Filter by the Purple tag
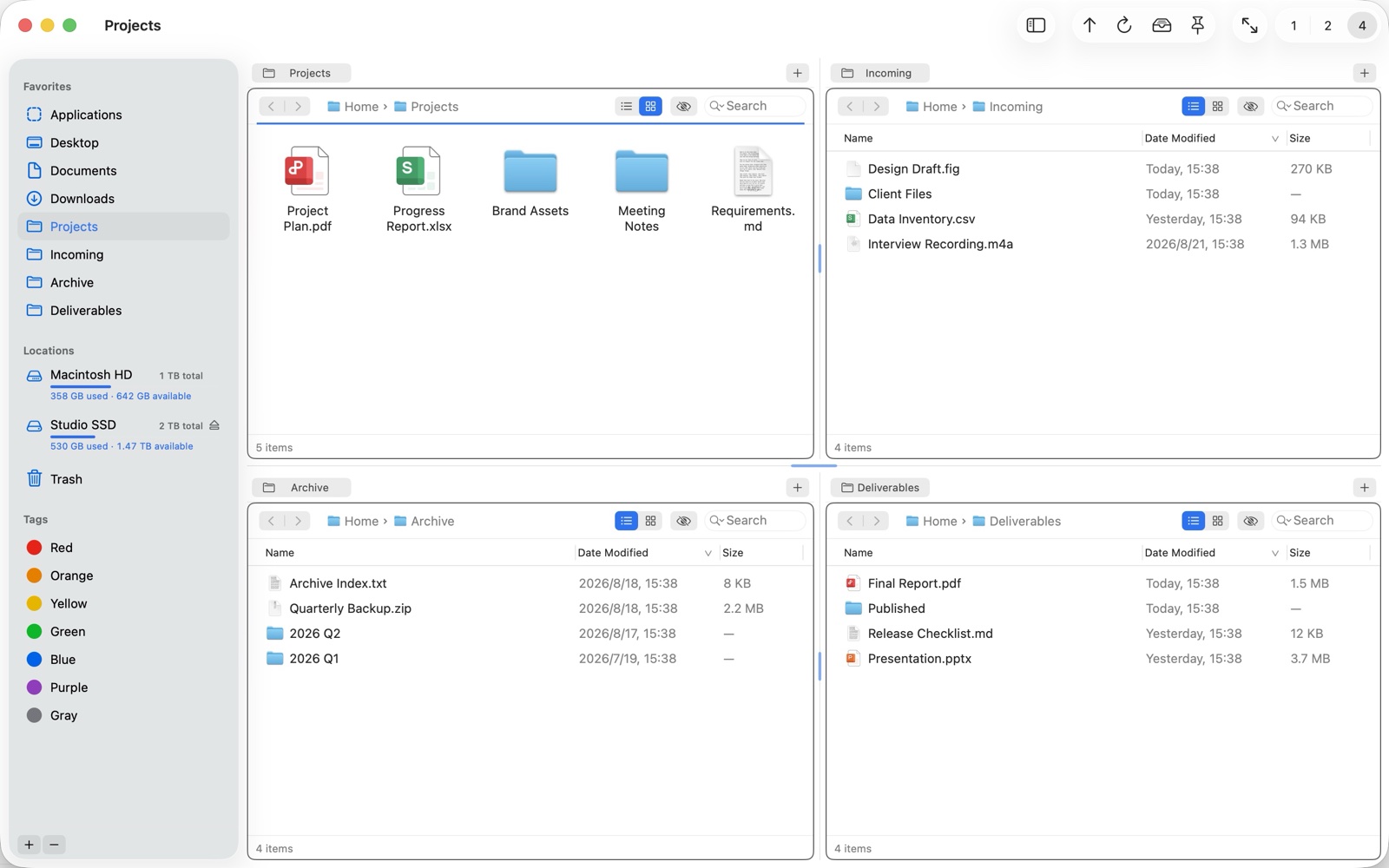The height and width of the screenshot is (868, 1389). point(123,687)
